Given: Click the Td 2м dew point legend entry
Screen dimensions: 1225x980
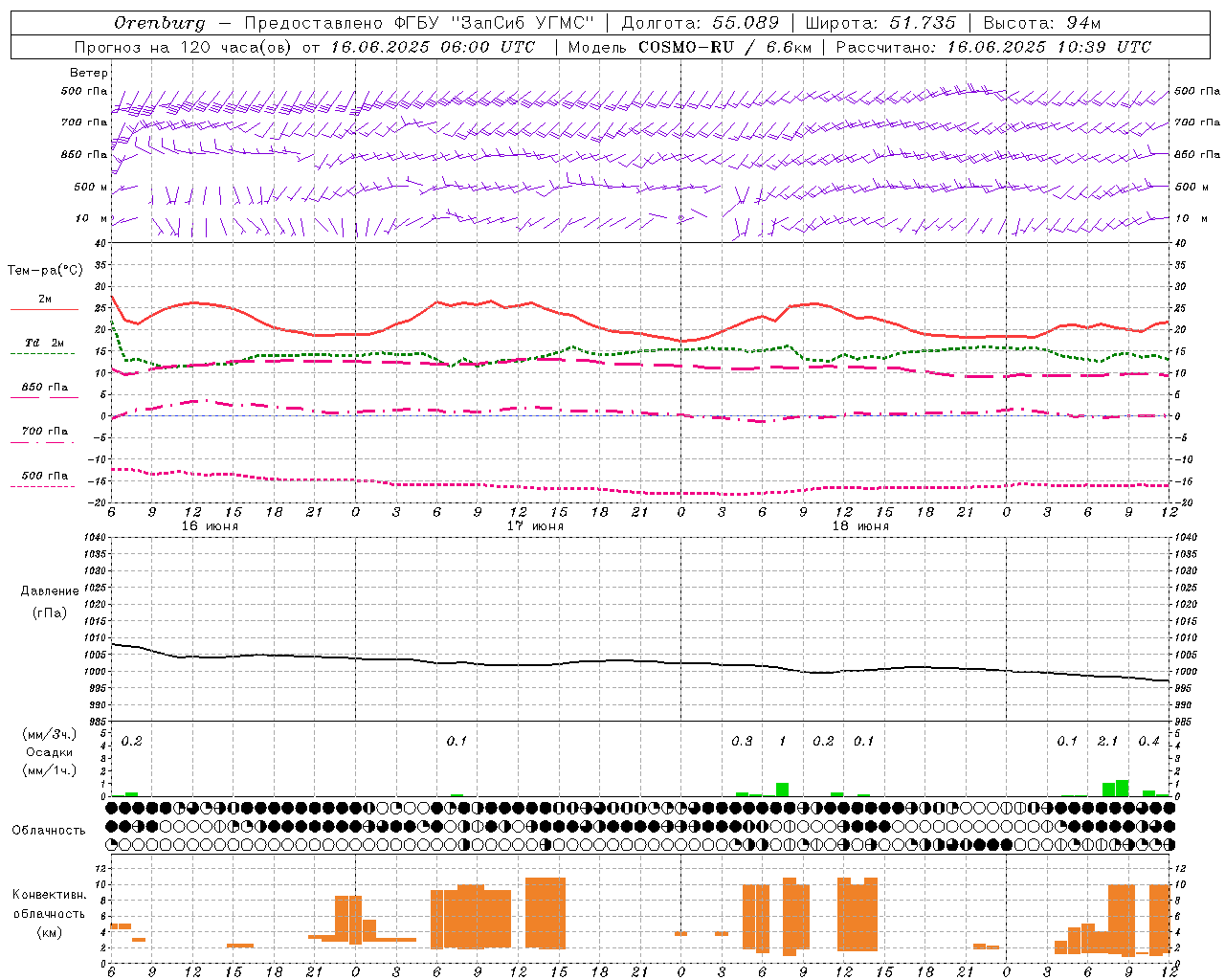Looking at the screenshot, I should pos(45,343).
